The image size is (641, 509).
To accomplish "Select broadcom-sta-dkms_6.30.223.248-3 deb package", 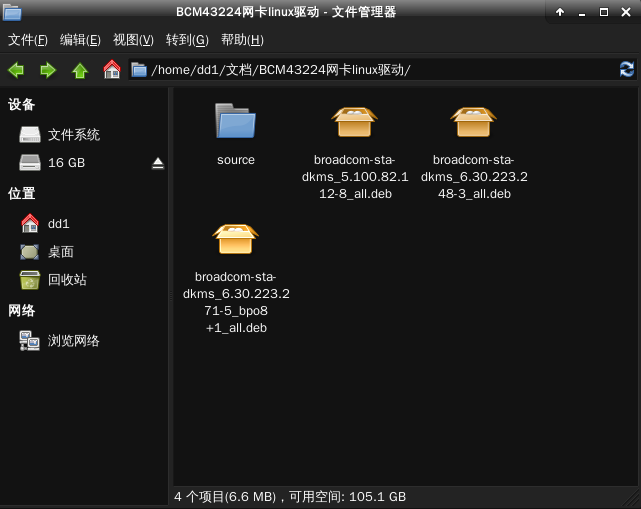I will coord(474,124).
